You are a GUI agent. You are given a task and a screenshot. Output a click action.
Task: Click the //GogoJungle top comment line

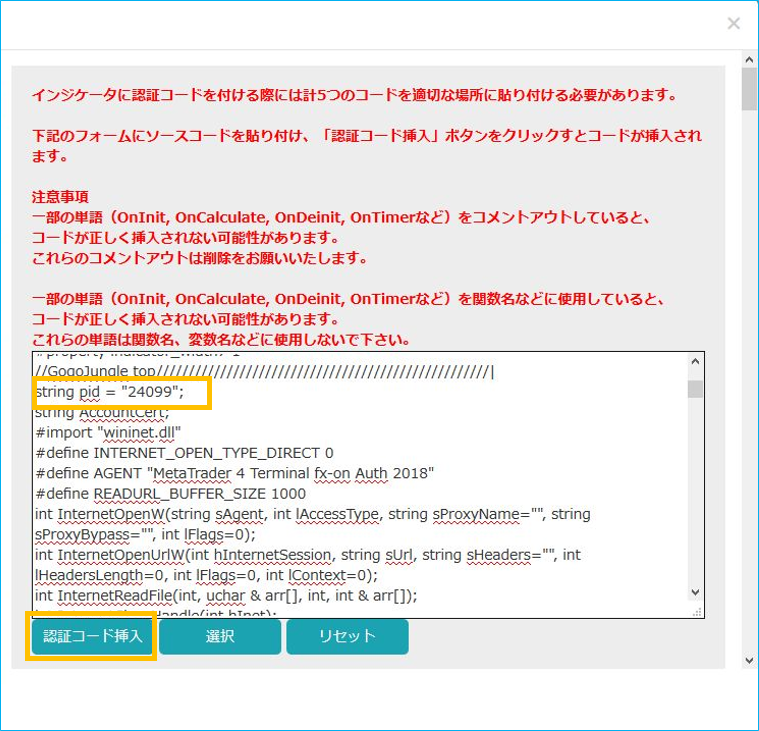[265, 371]
